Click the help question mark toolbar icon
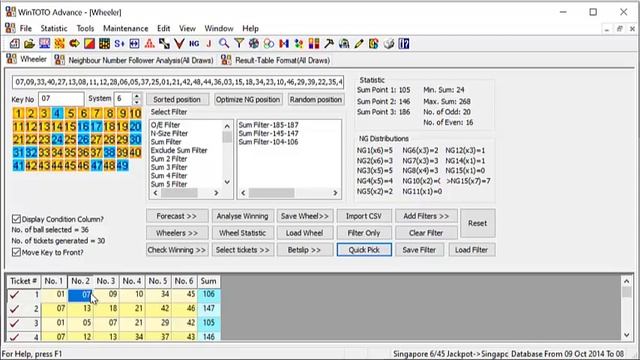 point(404,44)
